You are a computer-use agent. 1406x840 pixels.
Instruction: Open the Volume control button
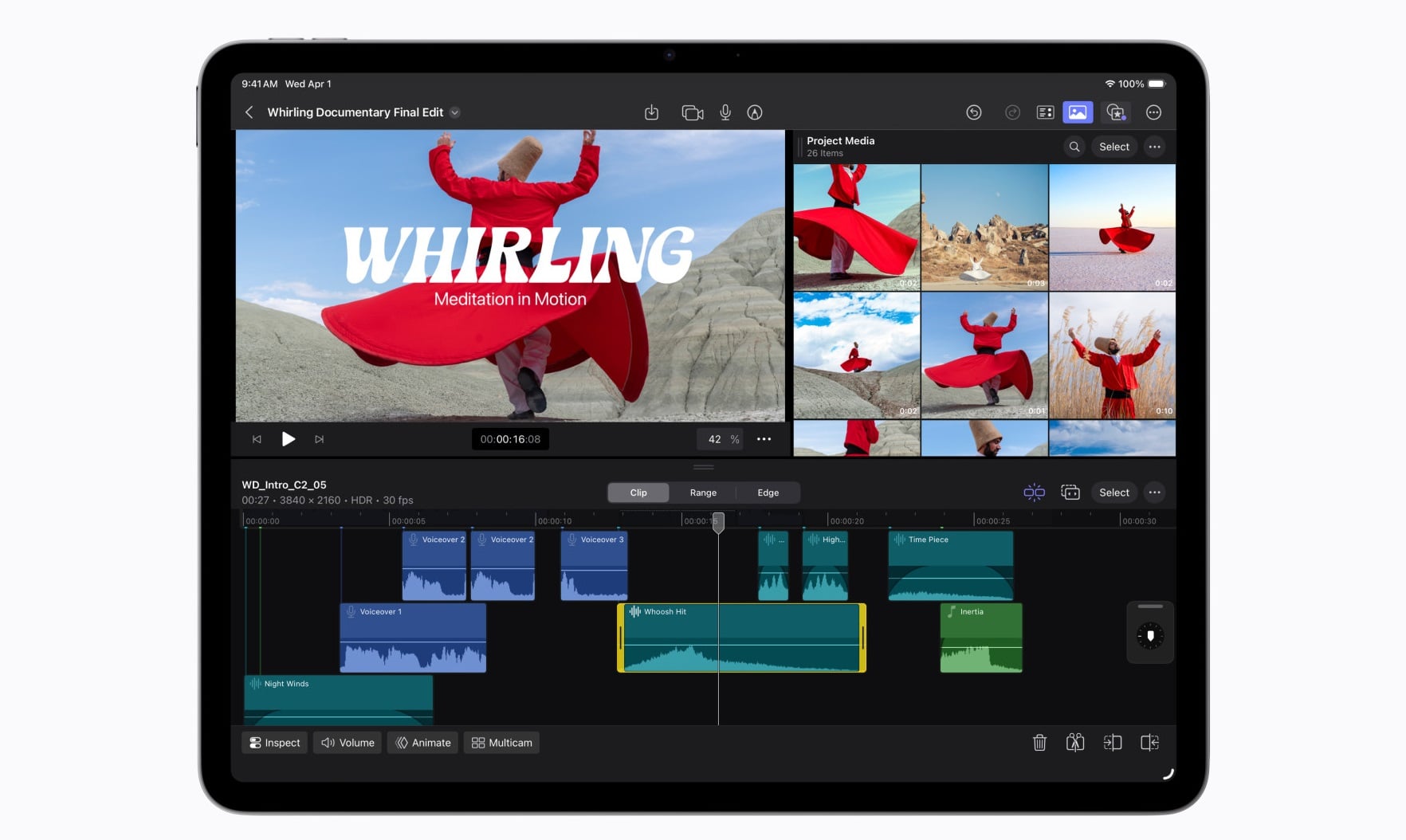click(348, 743)
